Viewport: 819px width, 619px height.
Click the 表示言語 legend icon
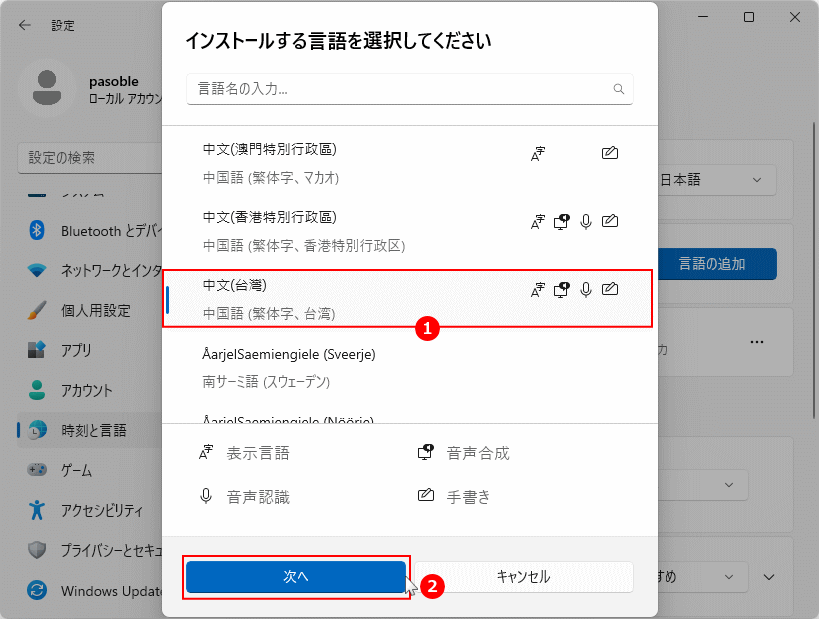point(206,452)
